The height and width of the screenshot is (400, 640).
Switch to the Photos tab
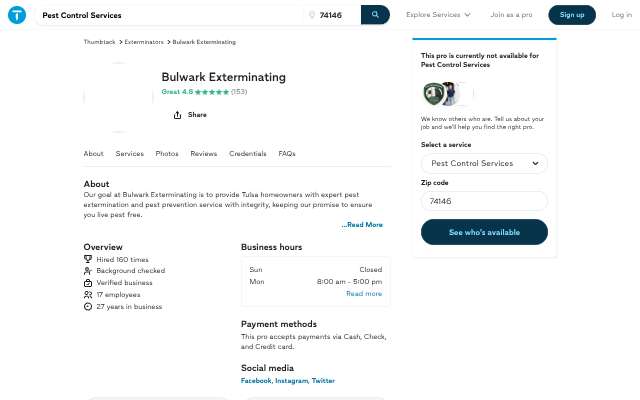click(167, 153)
